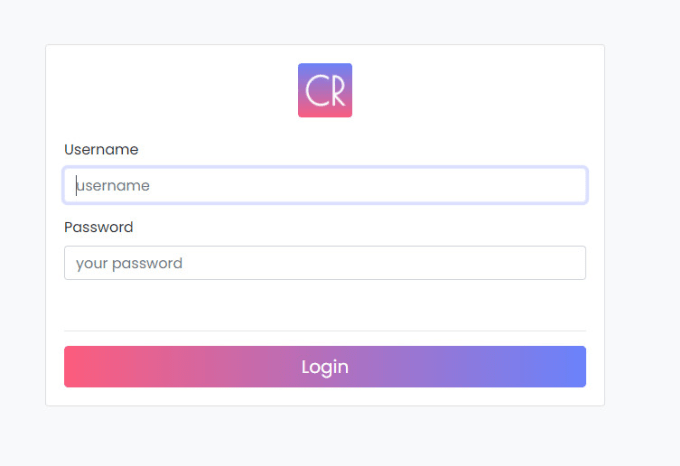The height and width of the screenshot is (466, 680).
Task: Click the divider line above Login
Action: pos(325,330)
